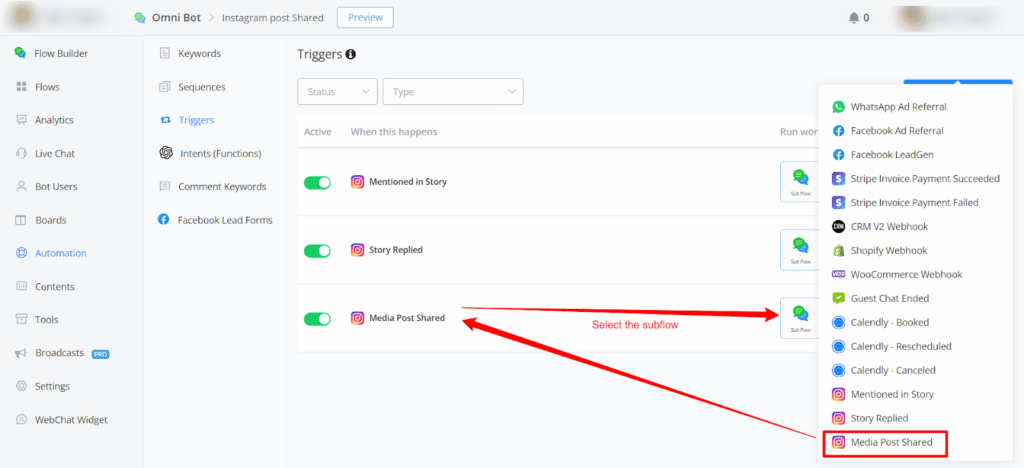Screen dimensions: 1024x468
Task: Click the Omni Bot icon in breadcrumb
Action: coord(139,18)
